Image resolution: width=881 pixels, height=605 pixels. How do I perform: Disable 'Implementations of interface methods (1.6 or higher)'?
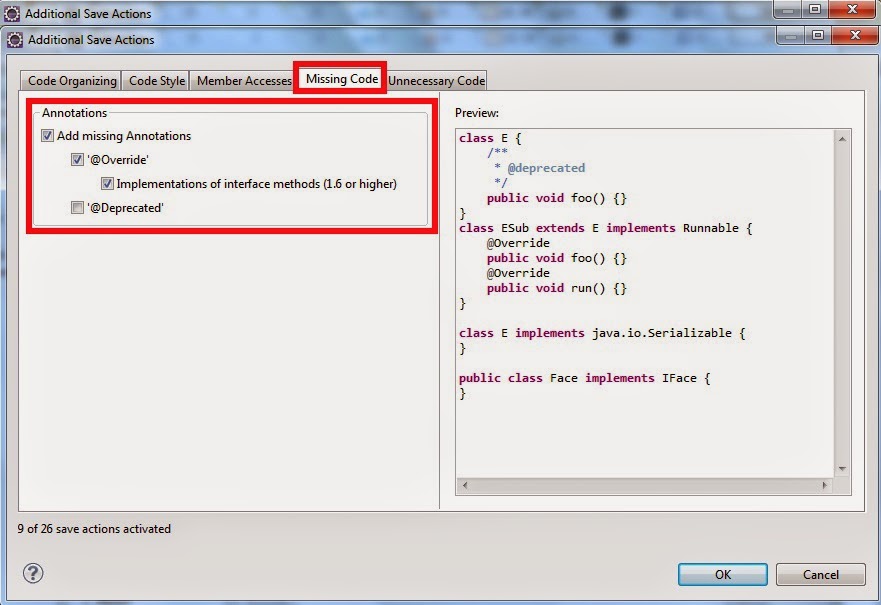pos(108,183)
